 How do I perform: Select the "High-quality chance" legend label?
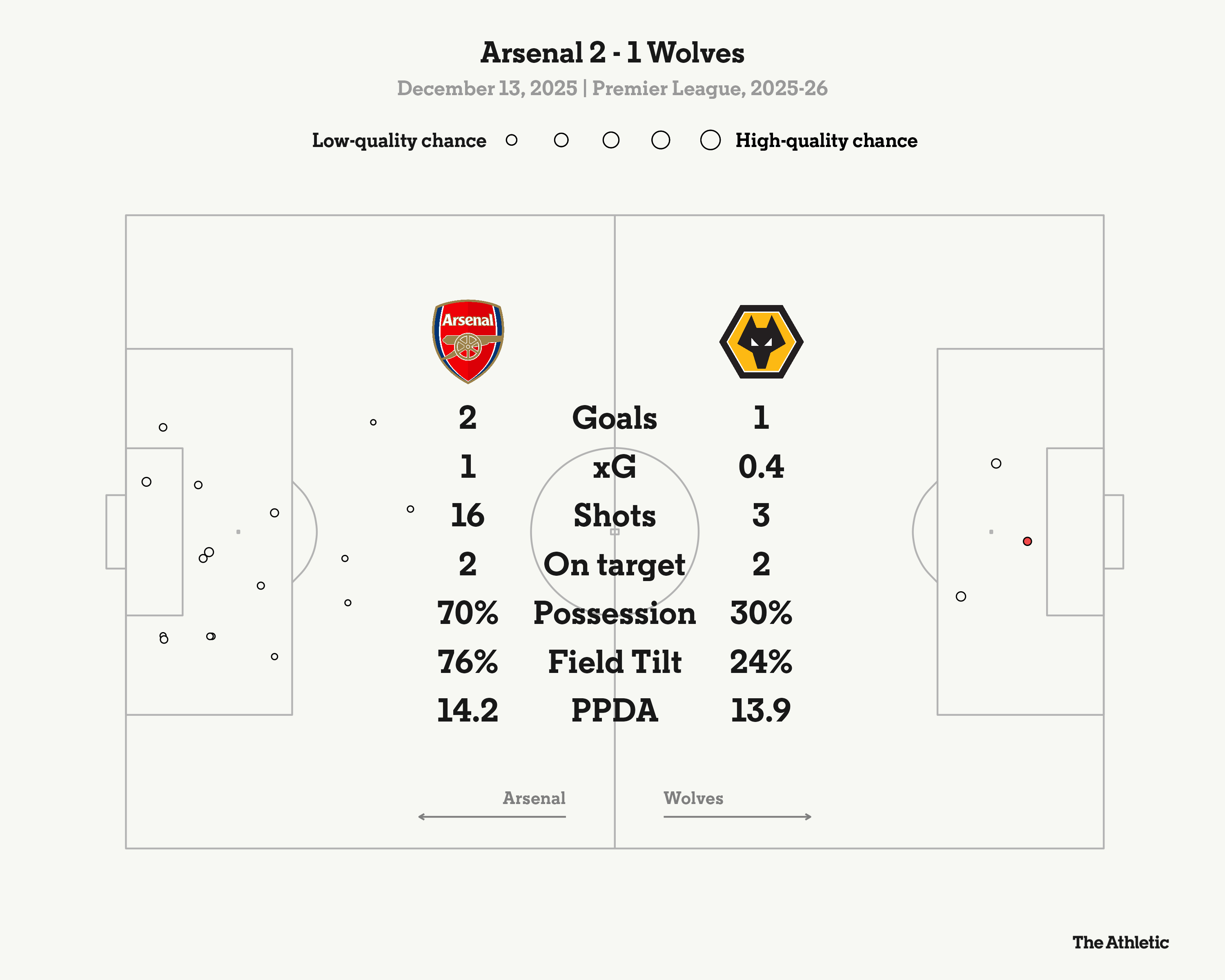coord(826,140)
